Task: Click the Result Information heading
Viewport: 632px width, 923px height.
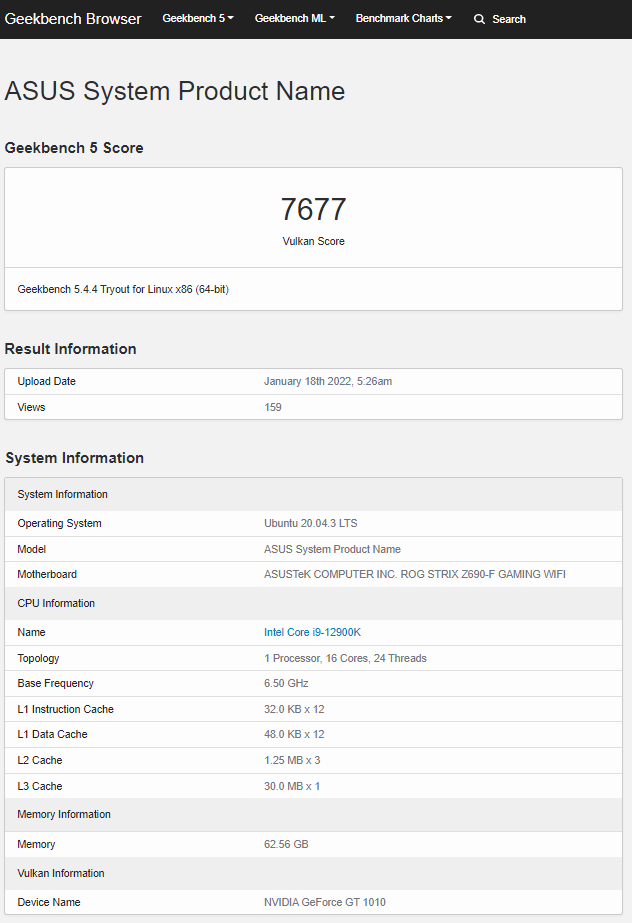Action: 71,348
